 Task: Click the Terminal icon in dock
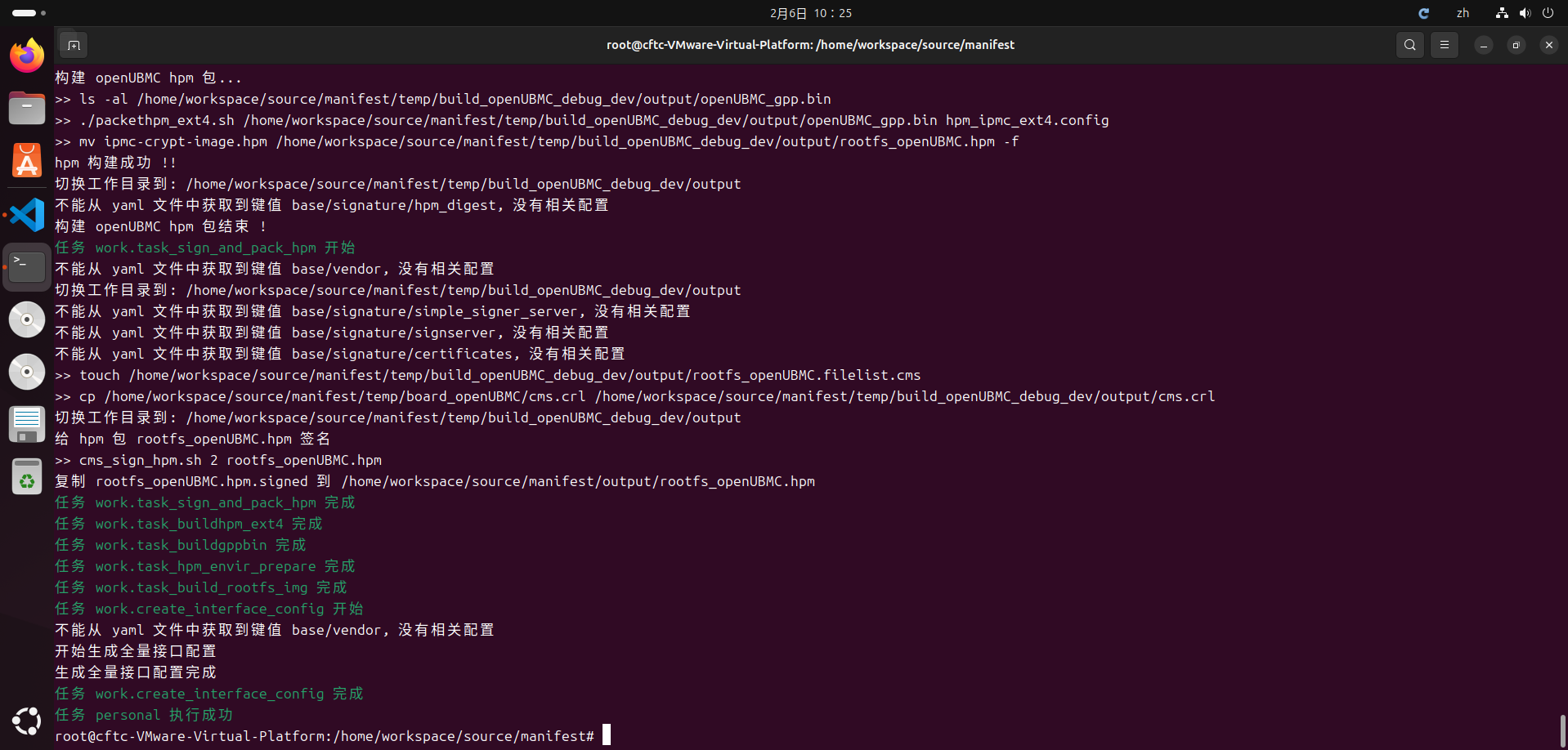coord(27,266)
